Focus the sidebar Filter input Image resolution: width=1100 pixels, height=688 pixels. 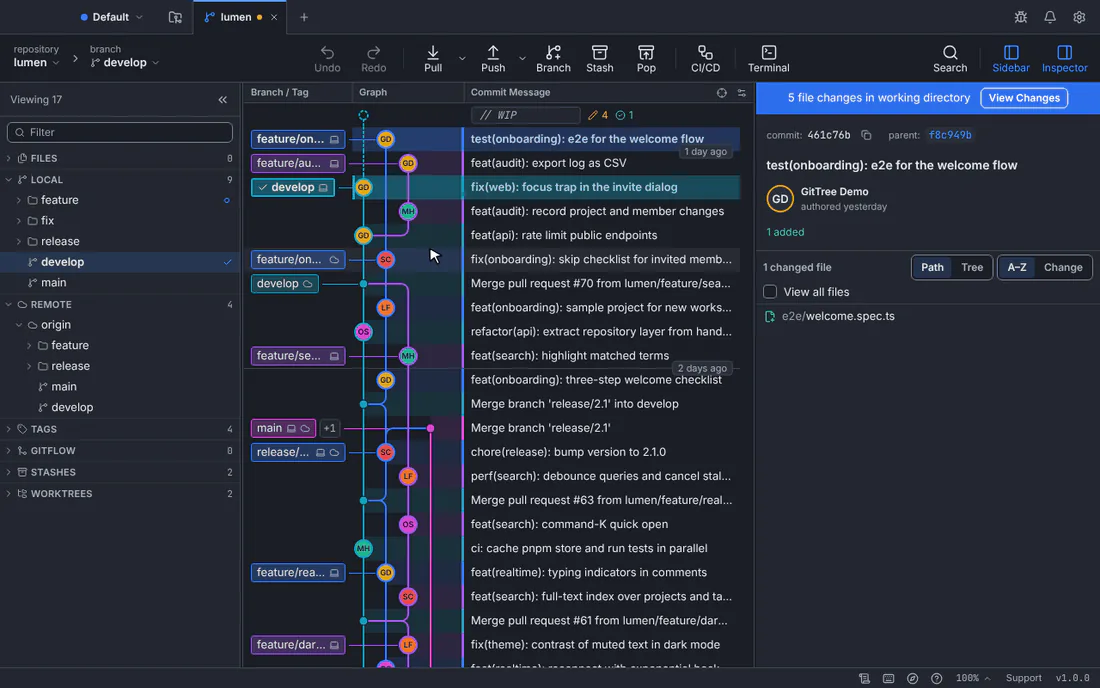120,132
